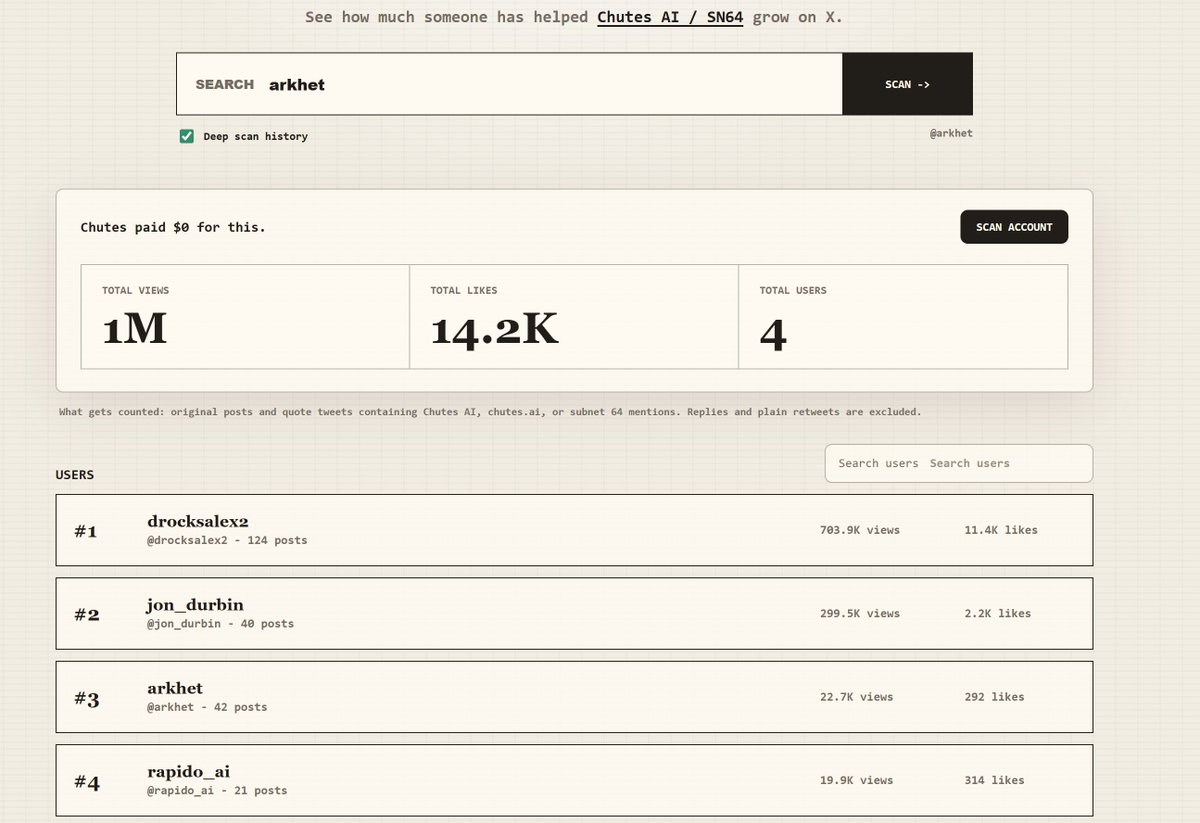This screenshot has width=1200, height=823.
Task: Select the TOTAL VIEWS 1M stat card
Action: (x=245, y=317)
